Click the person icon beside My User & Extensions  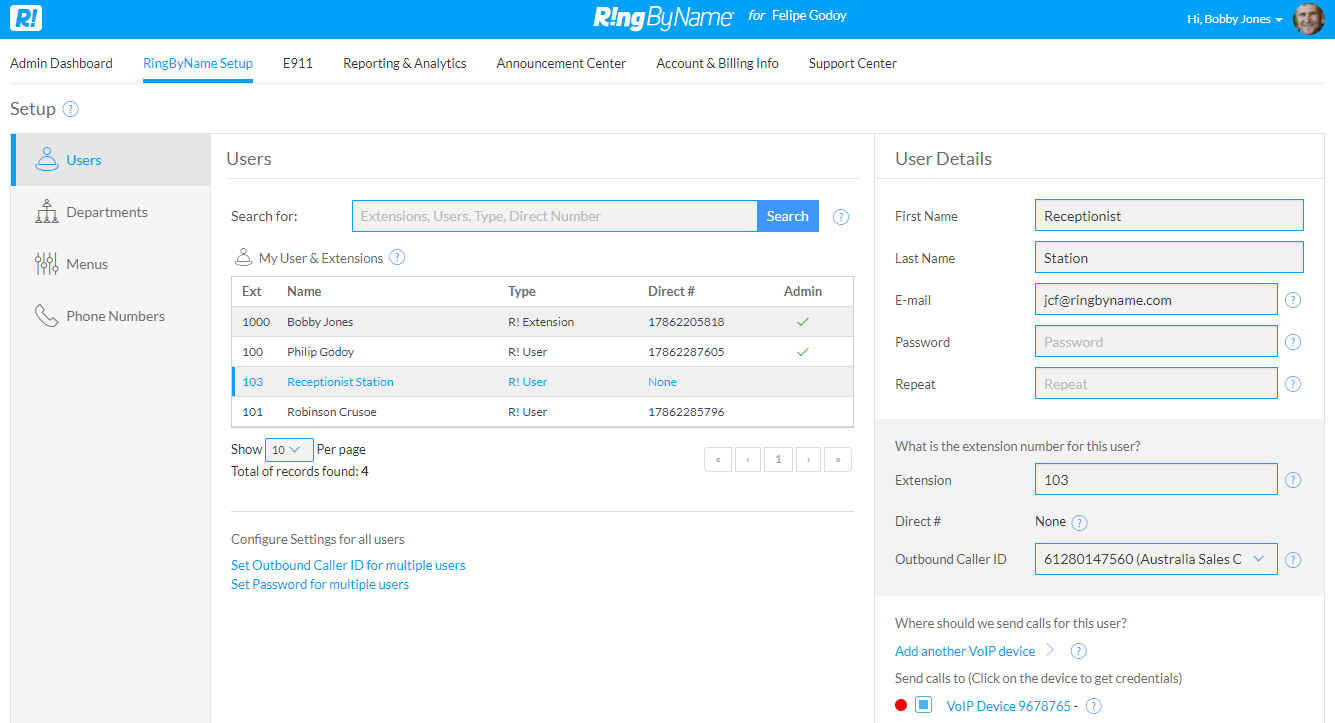coord(243,257)
